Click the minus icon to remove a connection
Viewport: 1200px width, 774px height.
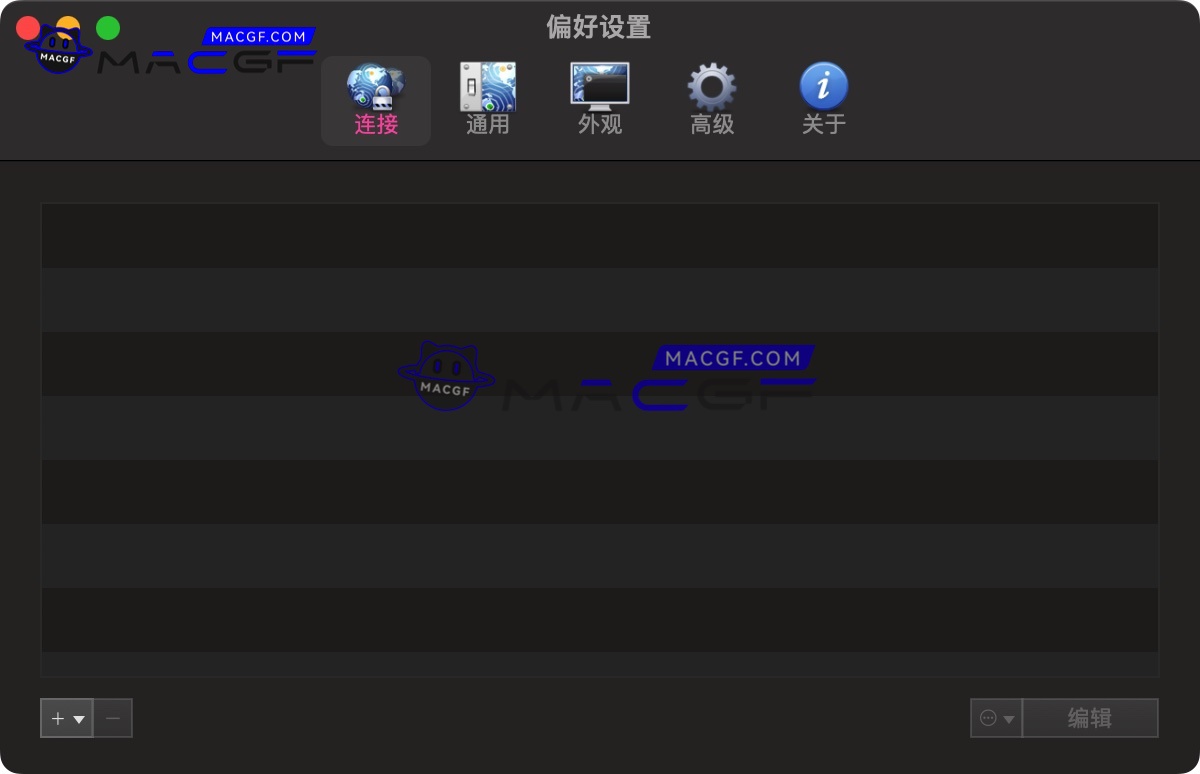pyautogui.click(x=112, y=717)
